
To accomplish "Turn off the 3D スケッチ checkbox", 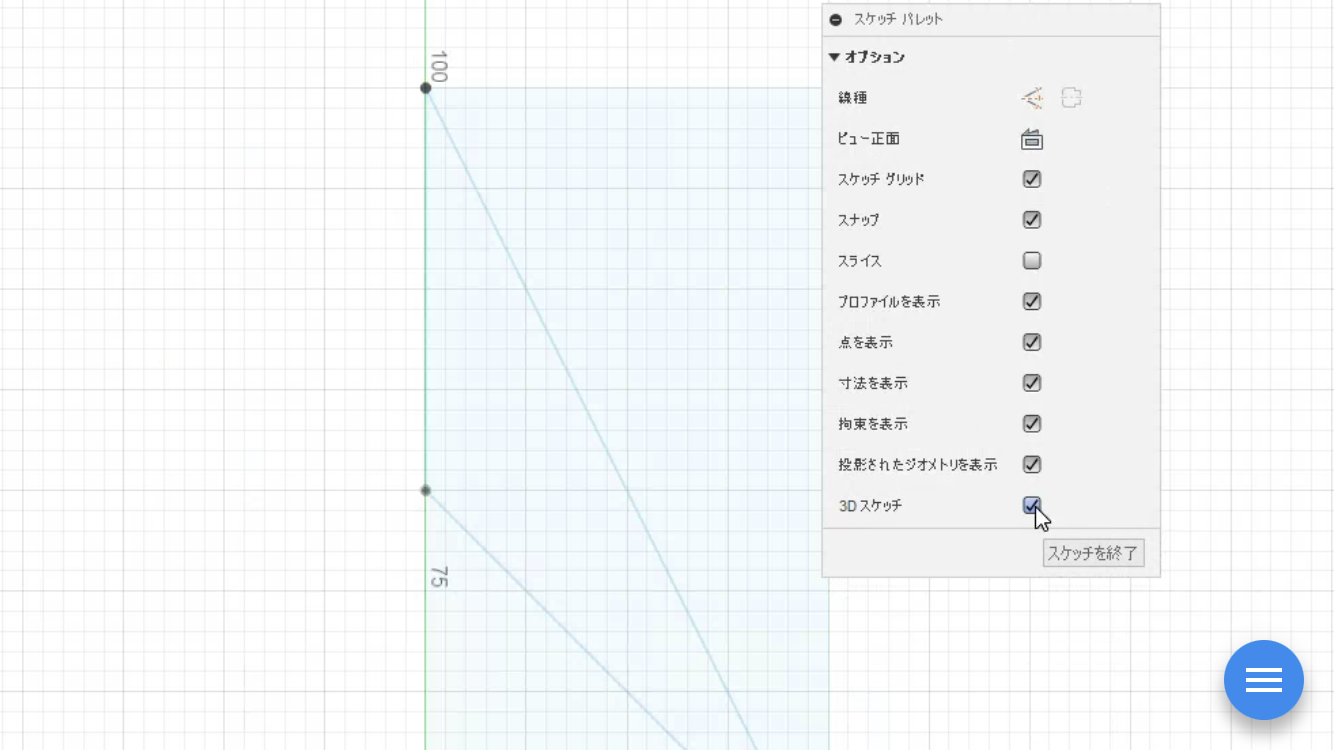I will click(1031, 505).
